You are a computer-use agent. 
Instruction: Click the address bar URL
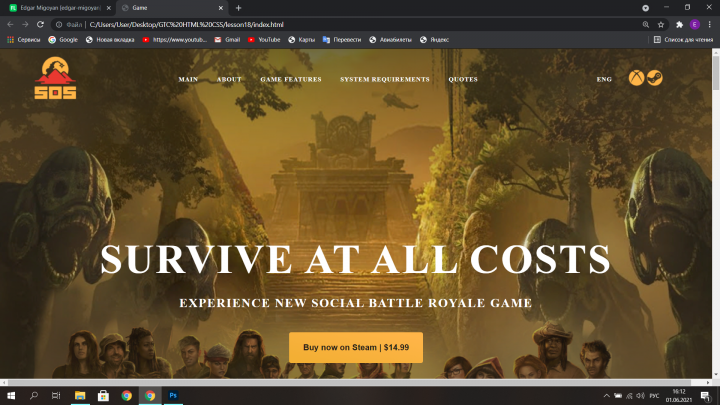pyautogui.click(x=186, y=24)
